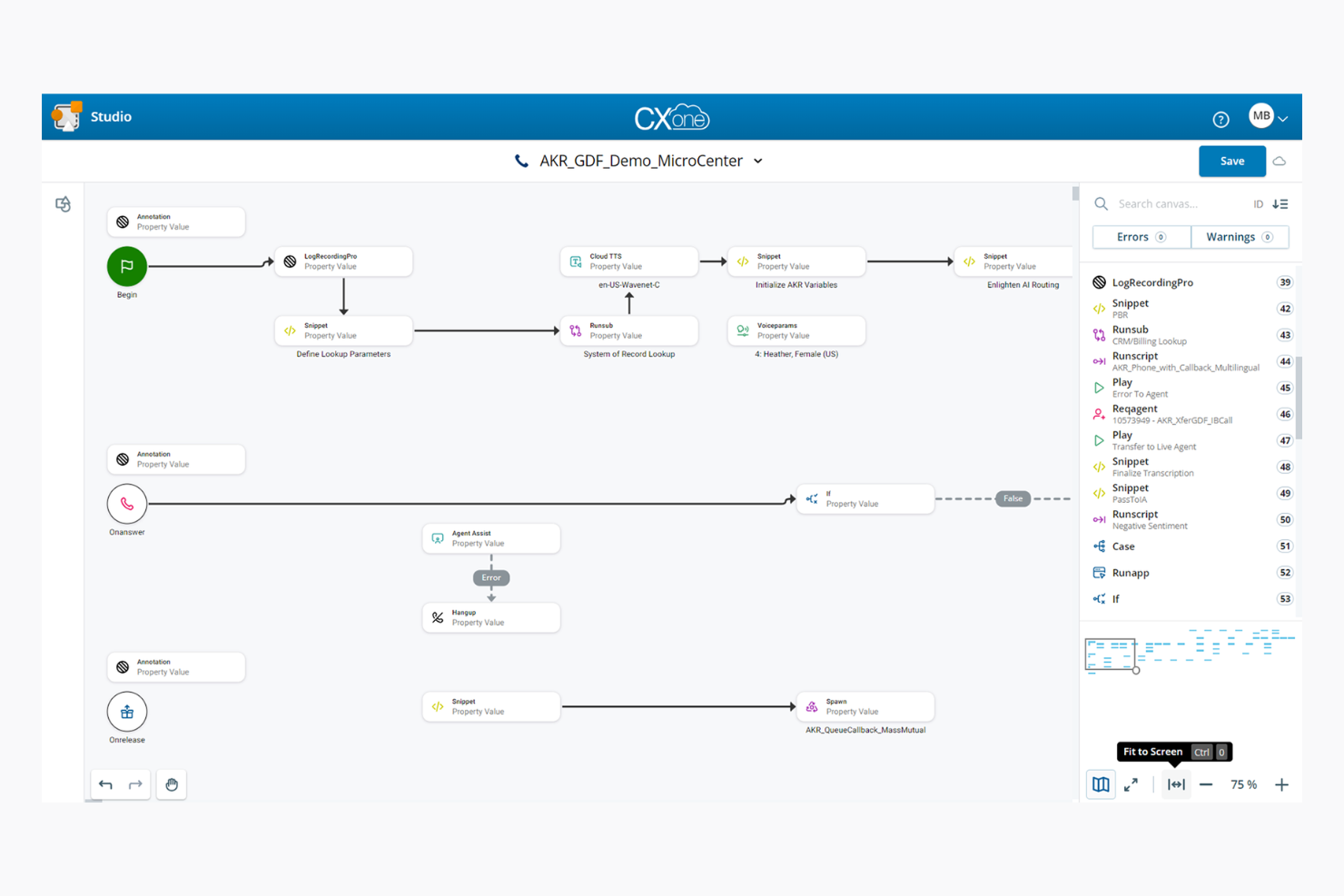Click the search magnifier icon

click(x=1101, y=203)
